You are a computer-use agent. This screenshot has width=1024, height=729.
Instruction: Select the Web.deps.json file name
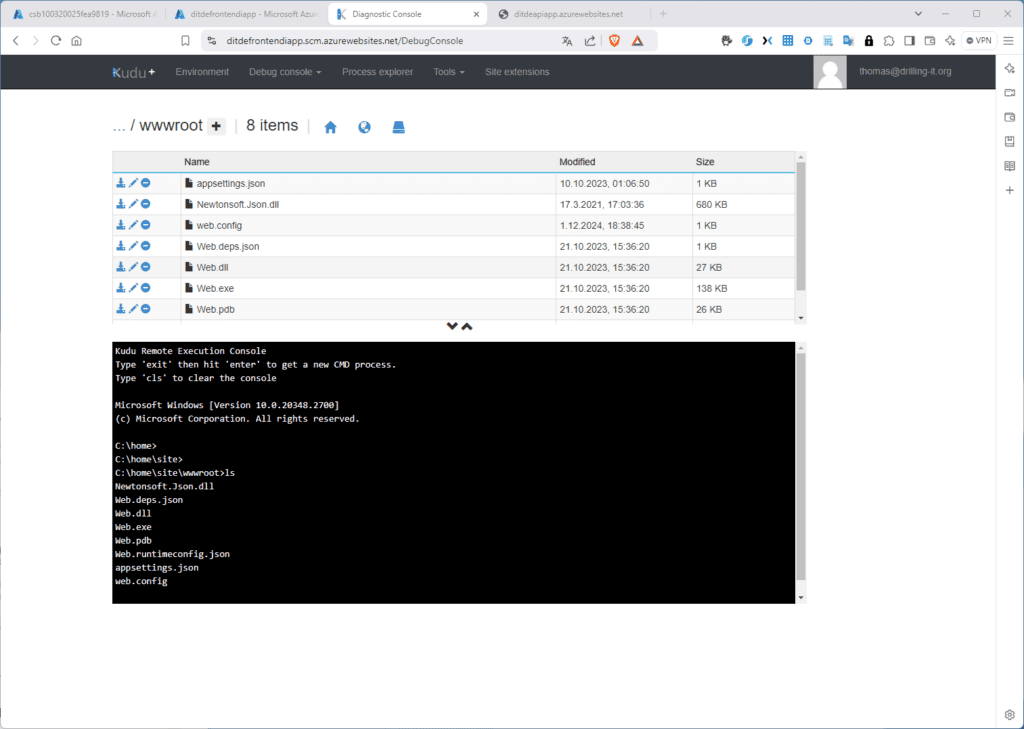[x=228, y=246]
